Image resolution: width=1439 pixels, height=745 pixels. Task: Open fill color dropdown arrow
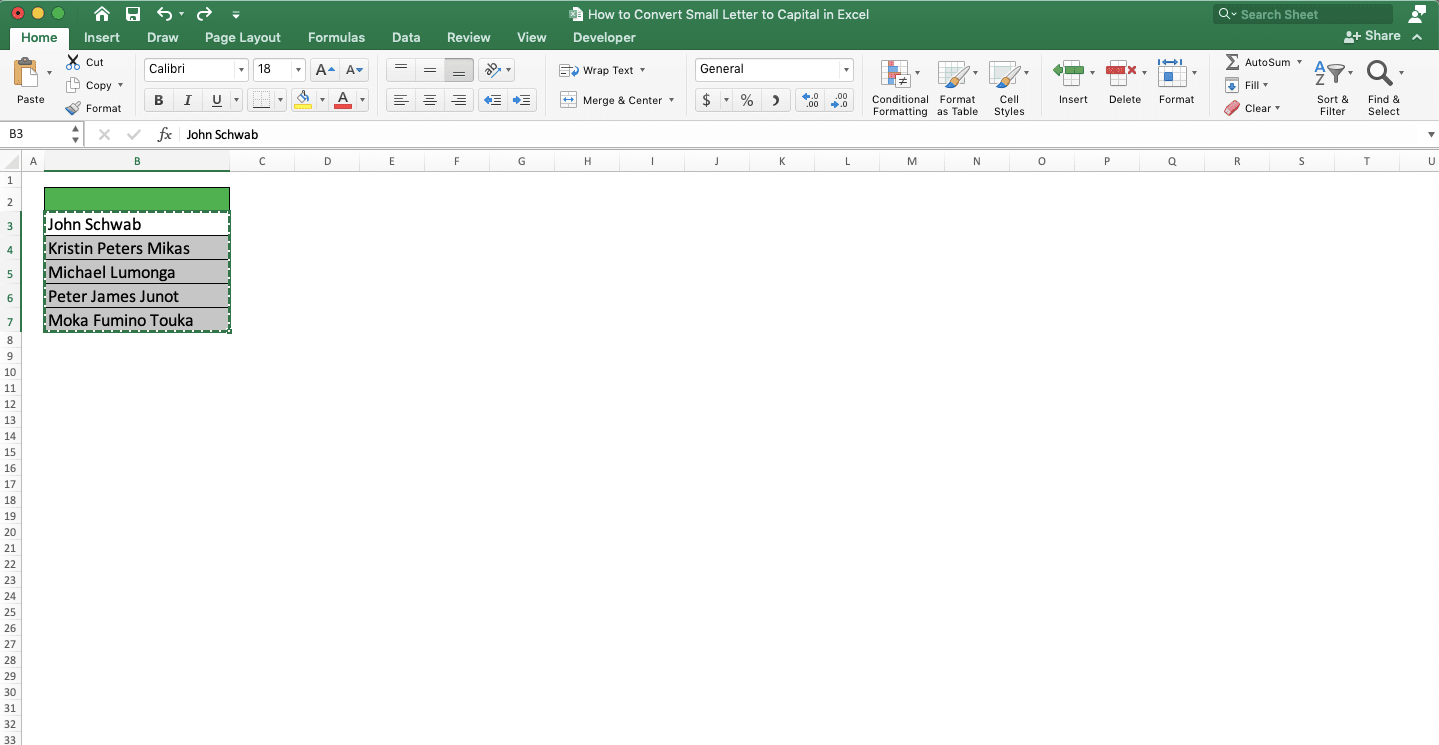coord(322,100)
